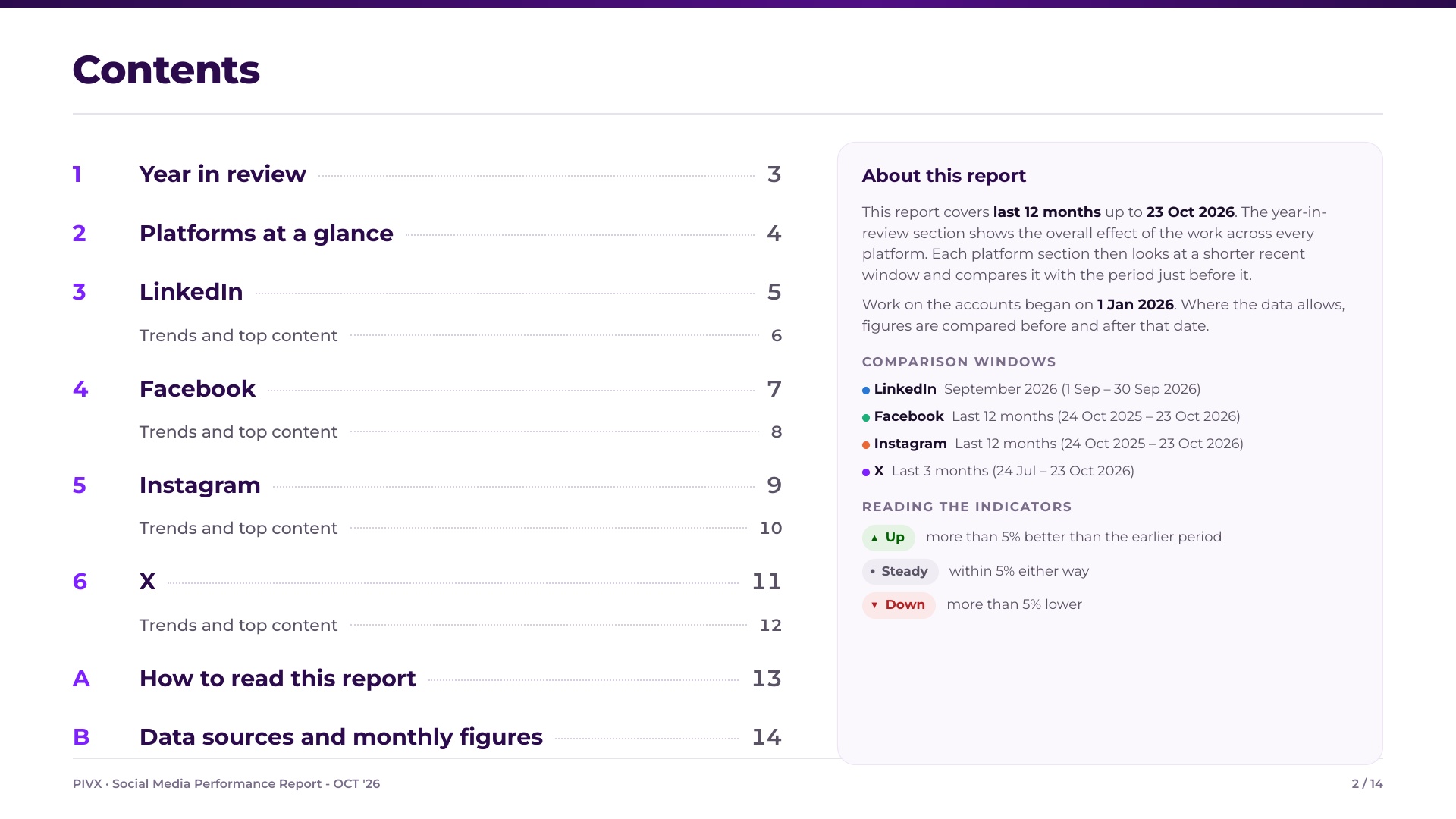The width and height of the screenshot is (1456, 819).
Task: Click the grey Steady indicator badge
Action: click(x=900, y=572)
